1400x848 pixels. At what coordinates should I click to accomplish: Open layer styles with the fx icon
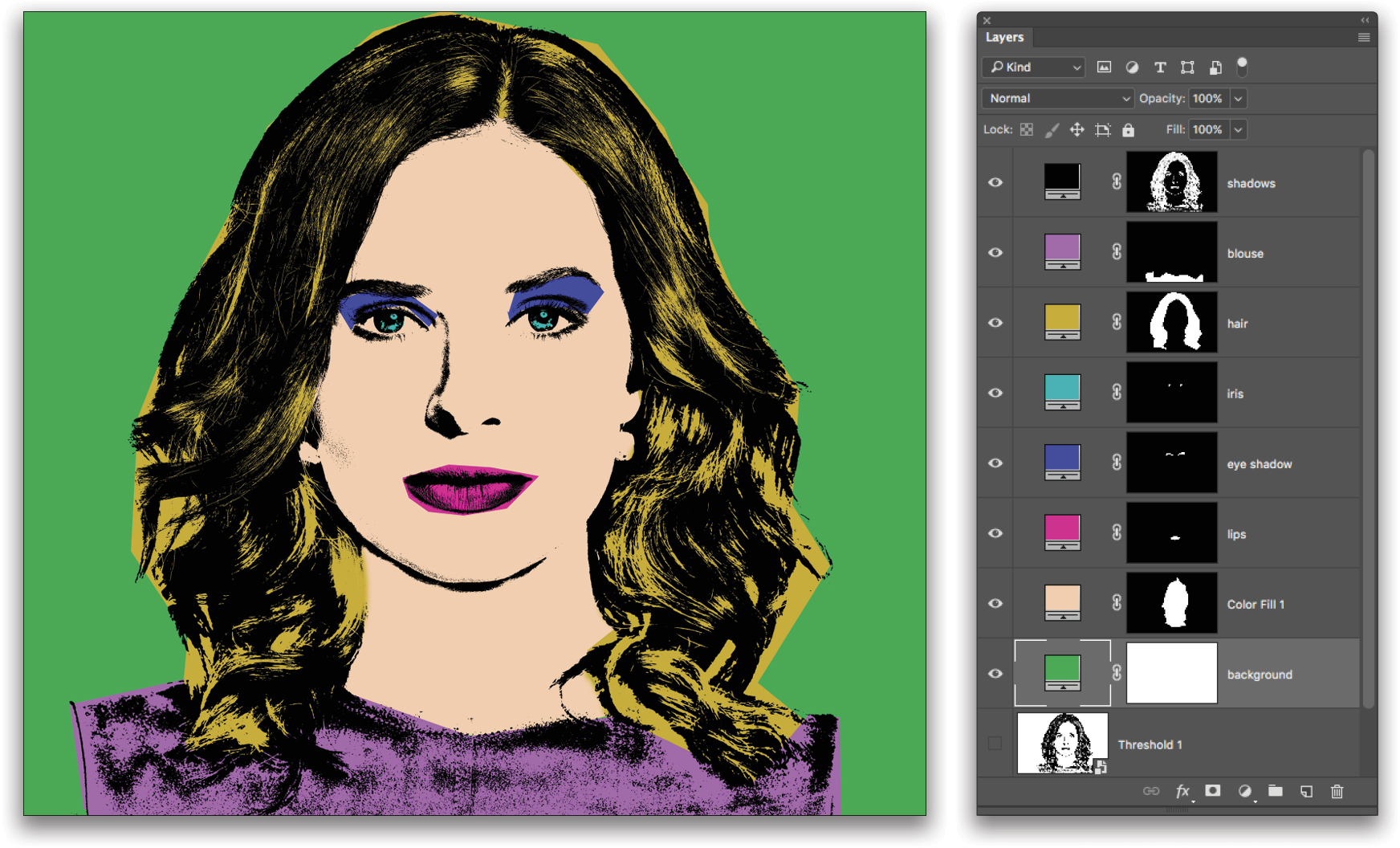click(1183, 792)
